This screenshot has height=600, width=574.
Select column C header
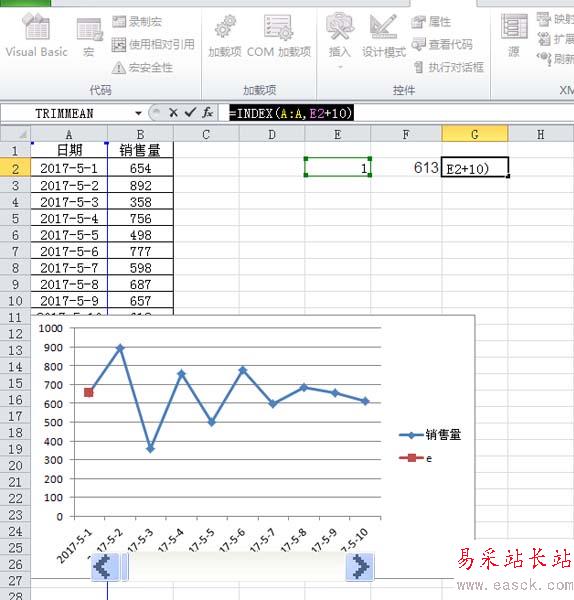(206, 134)
